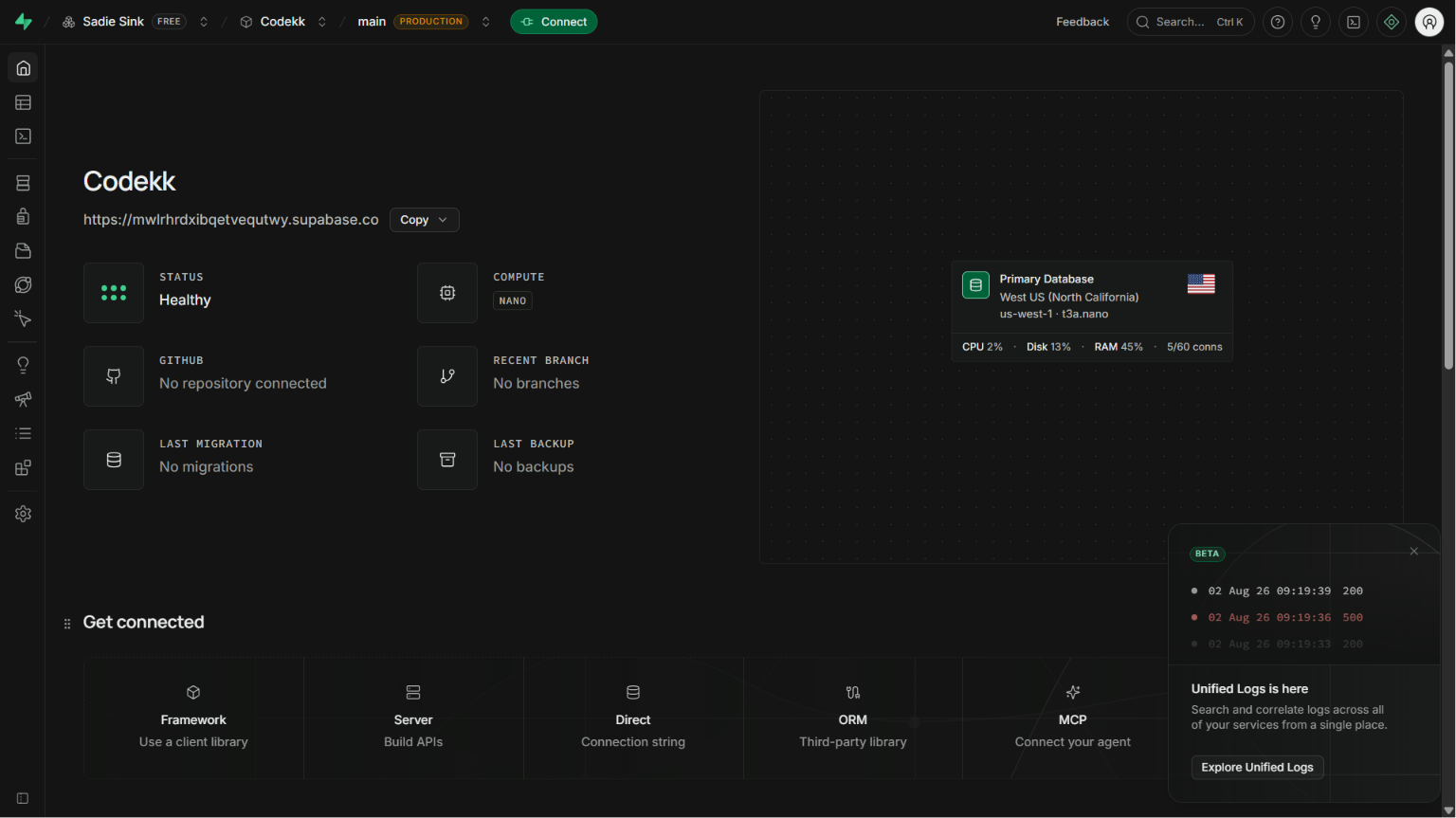
Task: Open the Primary Database card
Action: 1092,310
